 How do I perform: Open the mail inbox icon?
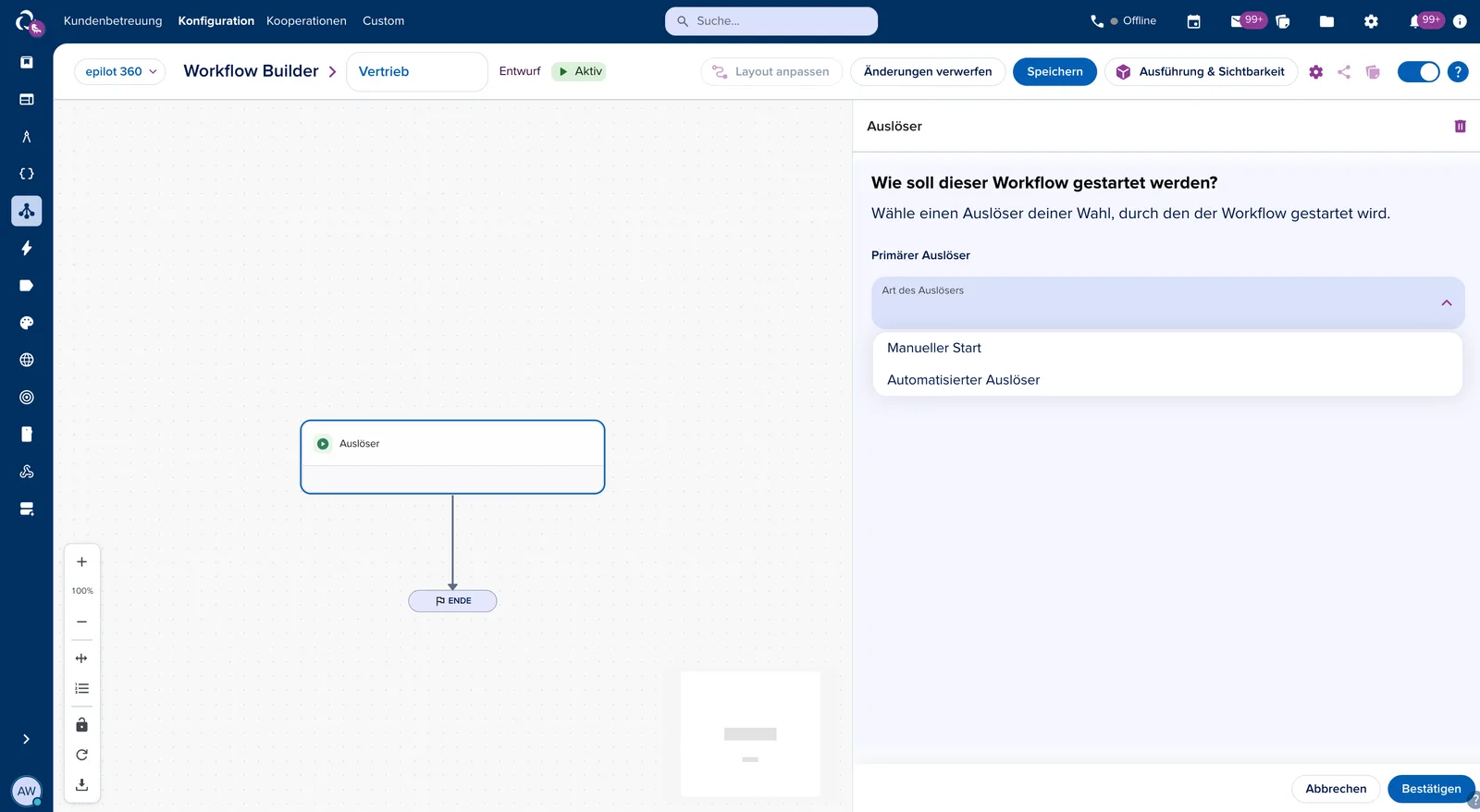pos(1237,21)
